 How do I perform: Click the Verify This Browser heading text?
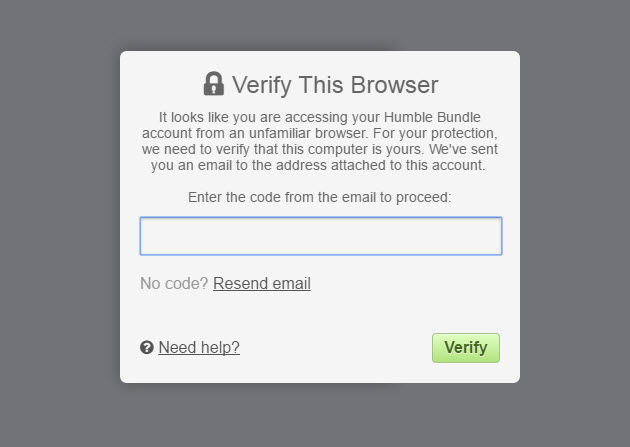pyautogui.click(x=335, y=85)
